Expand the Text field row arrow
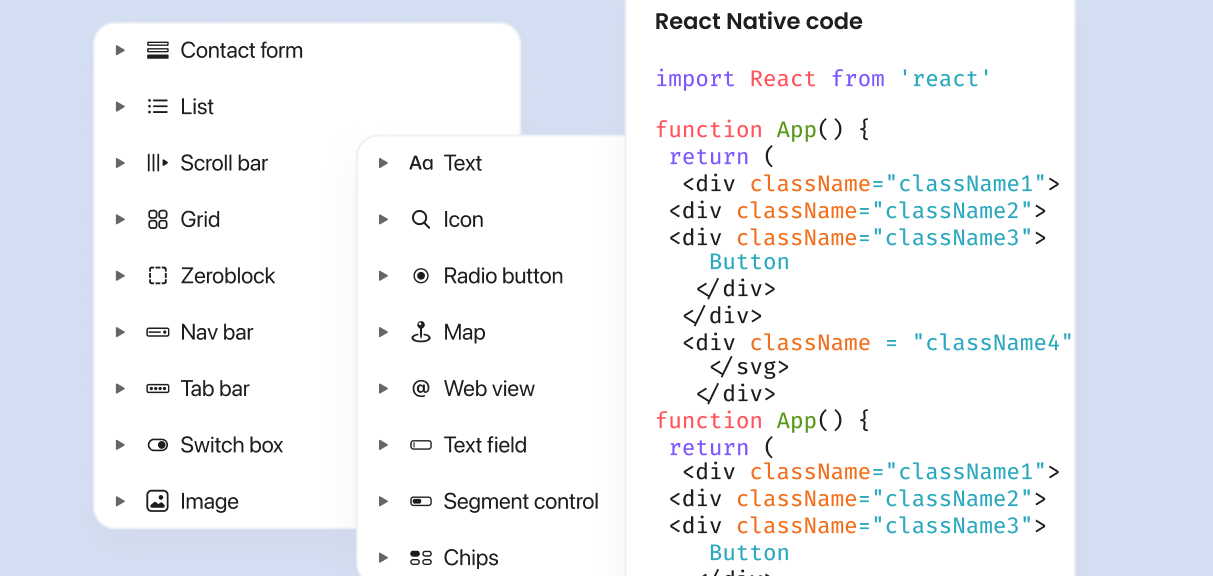This screenshot has height=576, width=1213. 383,445
